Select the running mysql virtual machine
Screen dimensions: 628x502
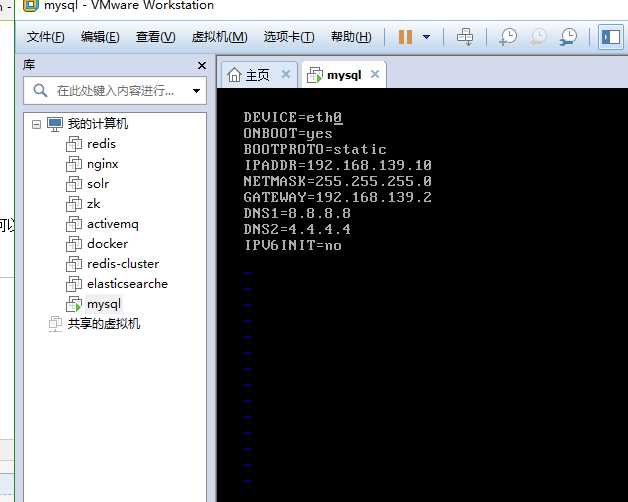tap(104, 304)
